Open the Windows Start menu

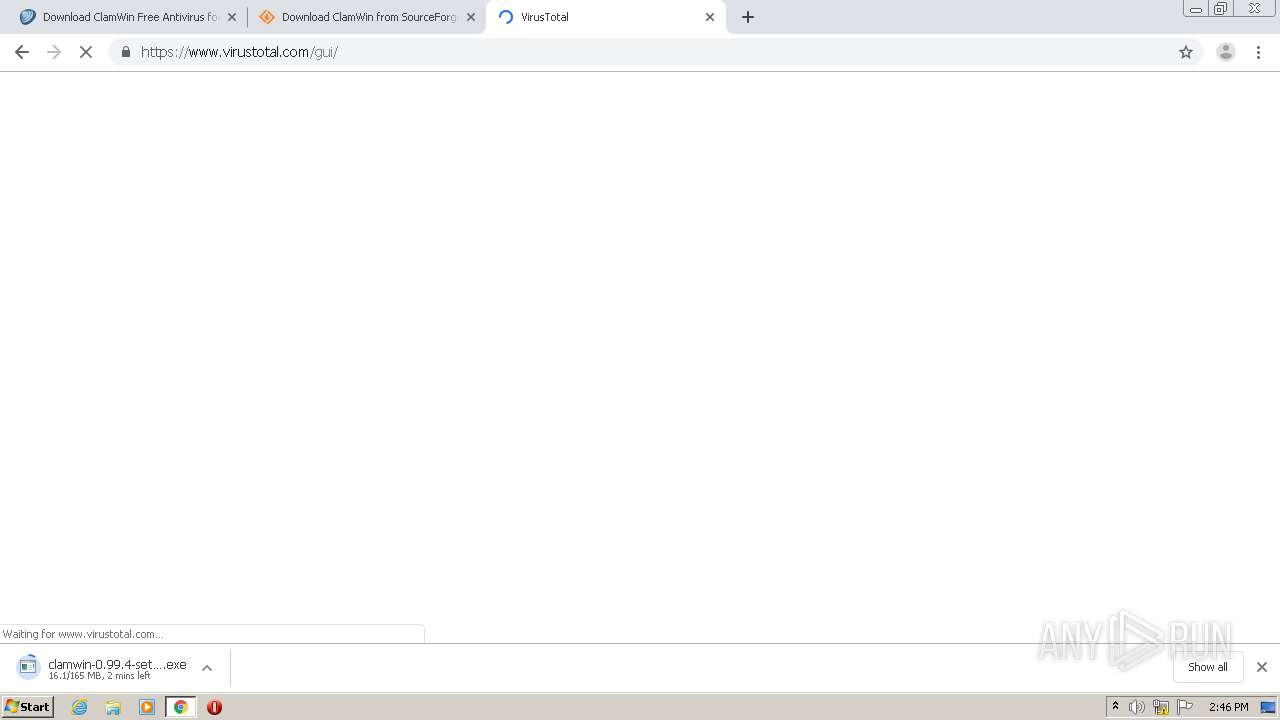[x=27, y=707]
